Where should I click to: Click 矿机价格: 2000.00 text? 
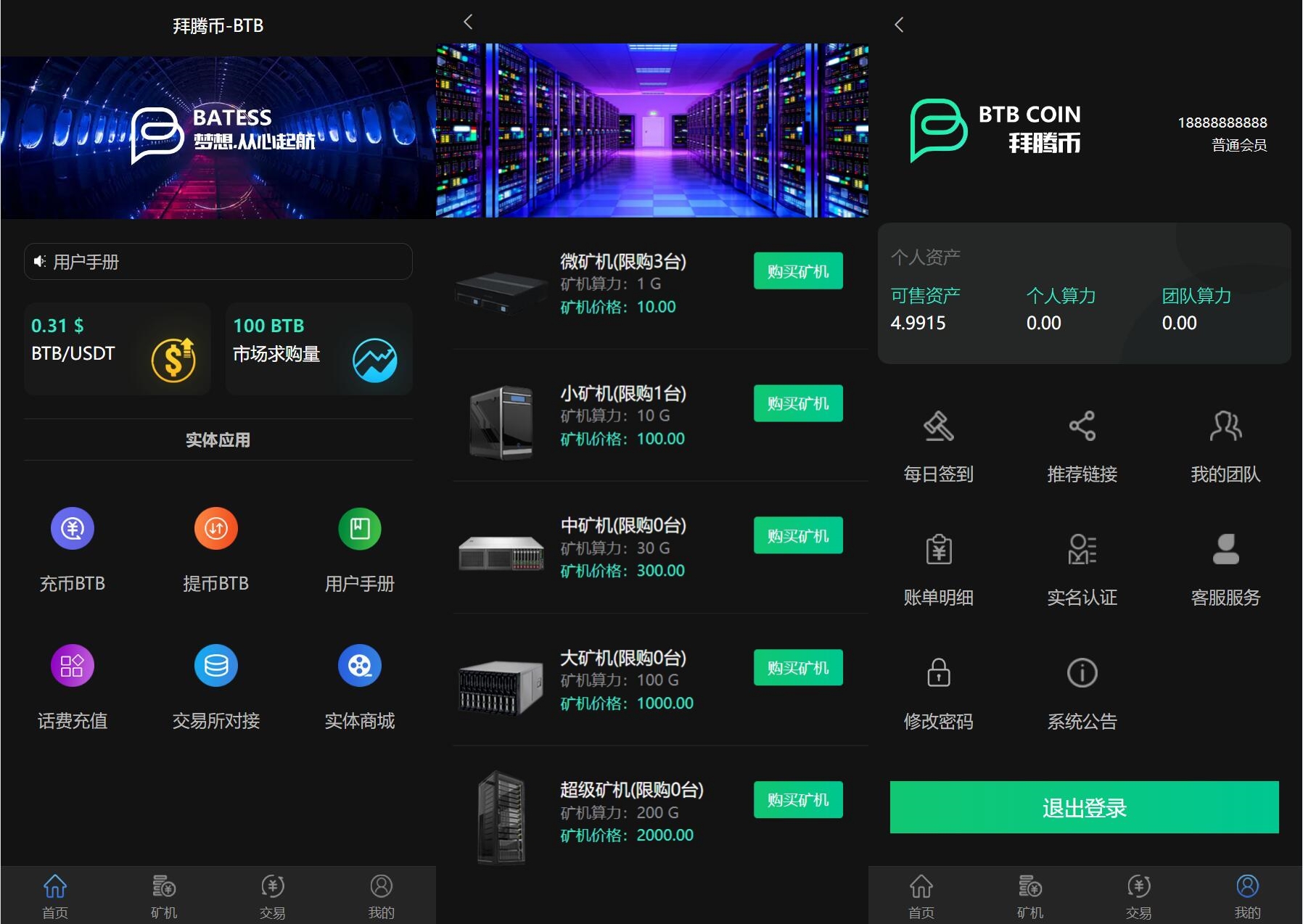627,835
